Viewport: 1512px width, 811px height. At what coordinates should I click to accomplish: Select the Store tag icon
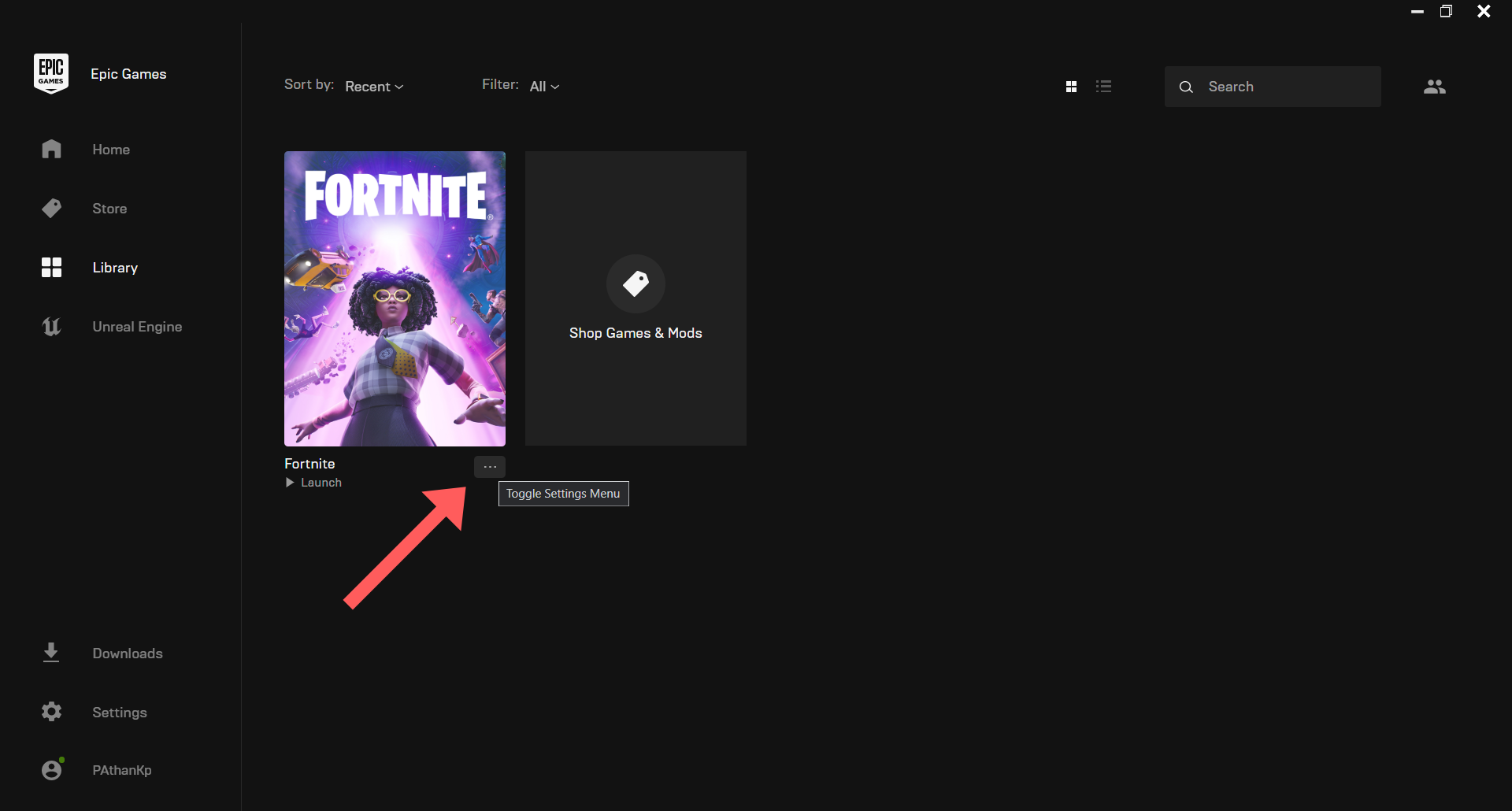(x=51, y=208)
